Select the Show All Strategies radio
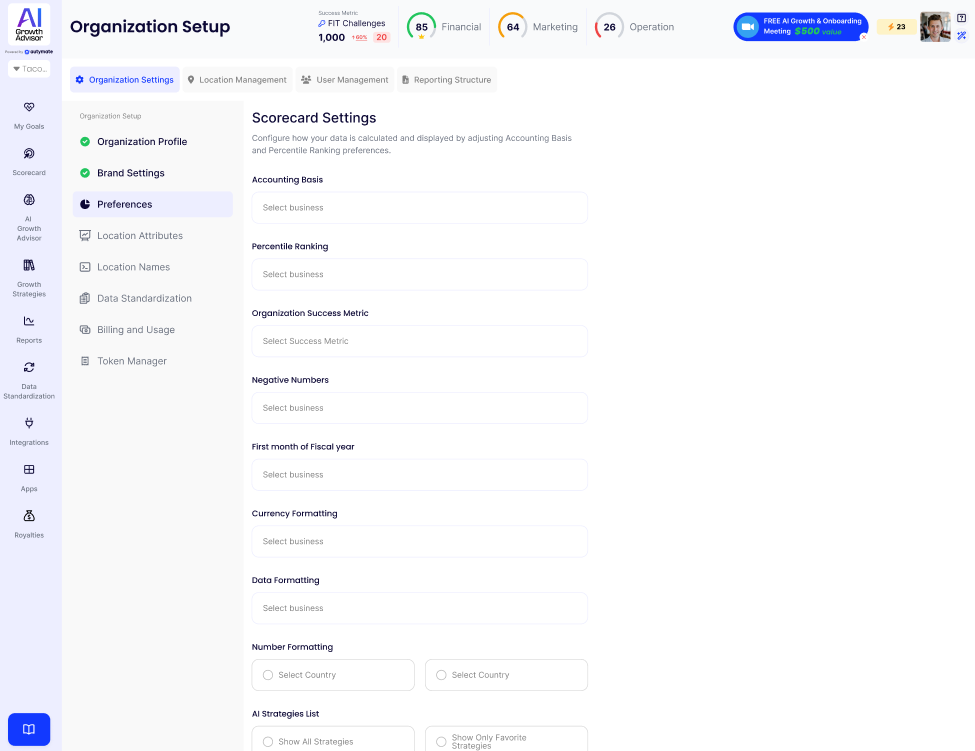The height and width of the screenshot is (751, 975). tap(268, 741)
